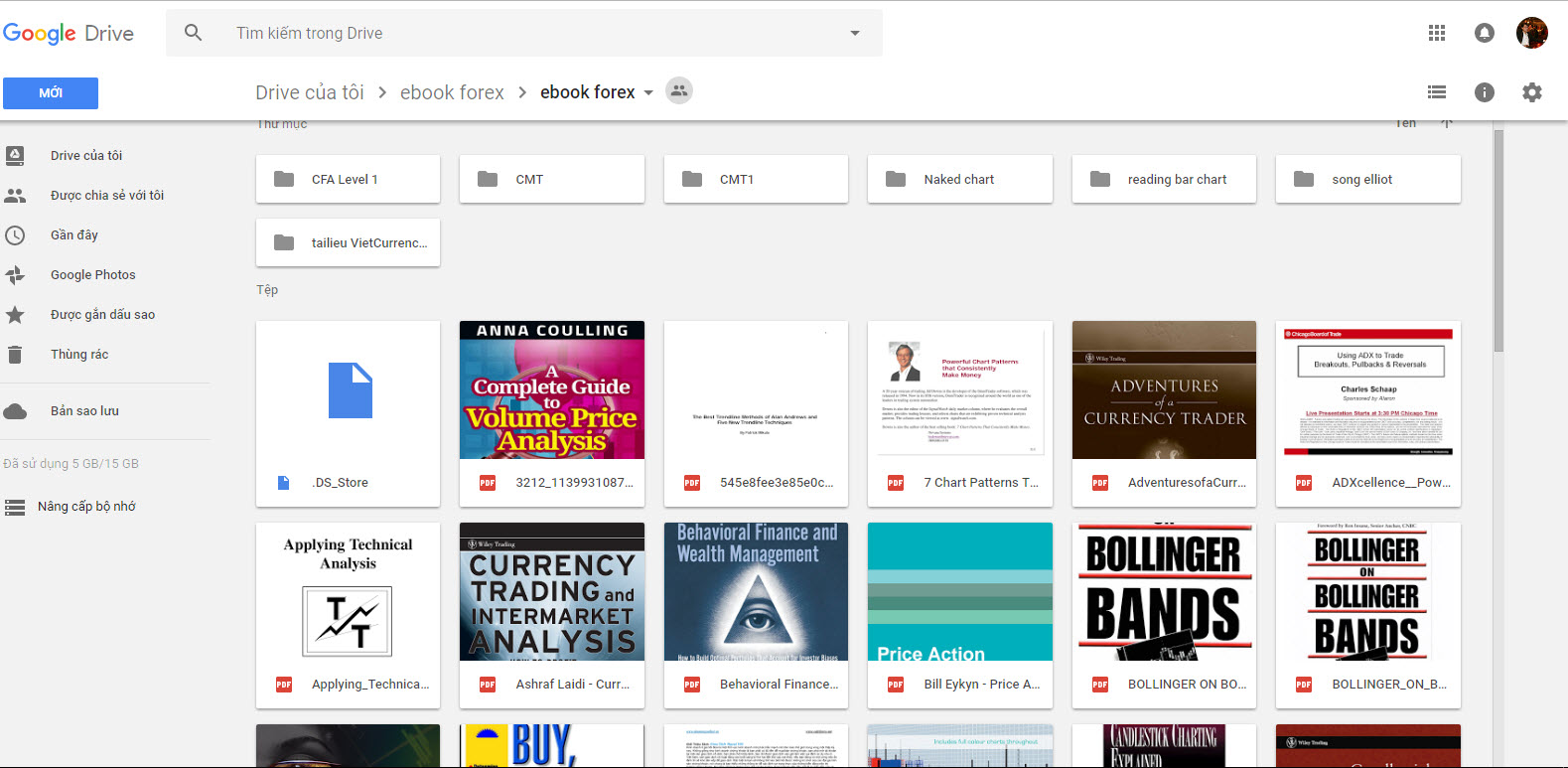Open the Google apps grid icon
The width and height of the screenshot is (1568, 768).
[1436, 33]
